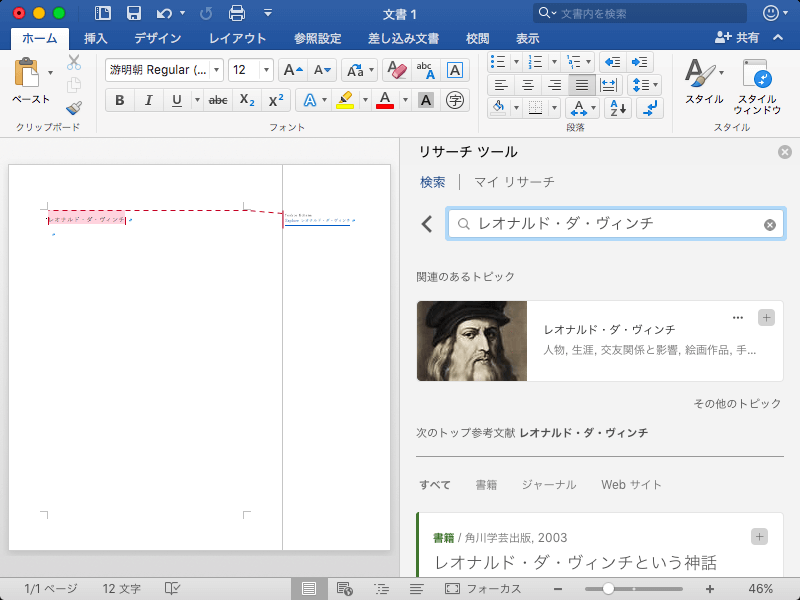The image size is (800, 600).
Task: Expand the font size dropdown
Action: [x=265, y=70]
